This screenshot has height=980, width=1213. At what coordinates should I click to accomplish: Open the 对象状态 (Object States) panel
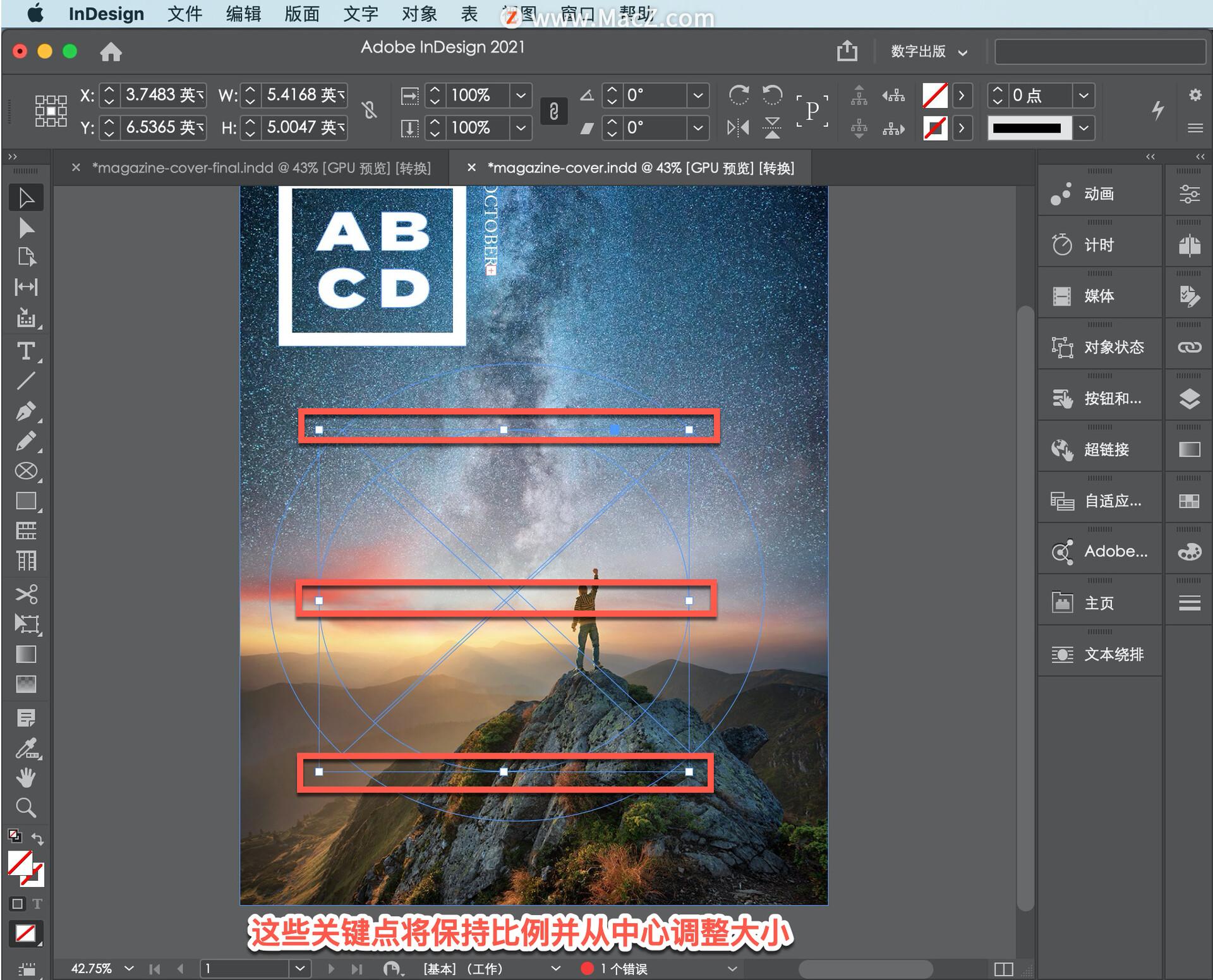(x=1099, y=346)
